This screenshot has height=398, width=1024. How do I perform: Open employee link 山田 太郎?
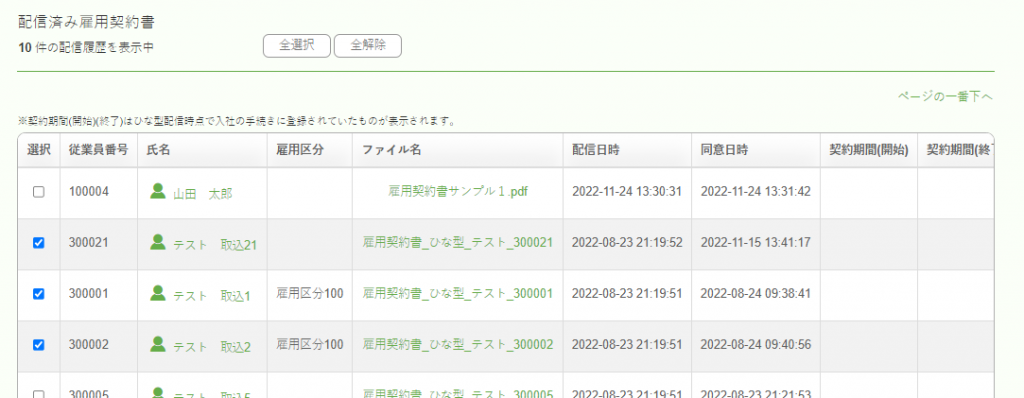[x=202, y=193]
